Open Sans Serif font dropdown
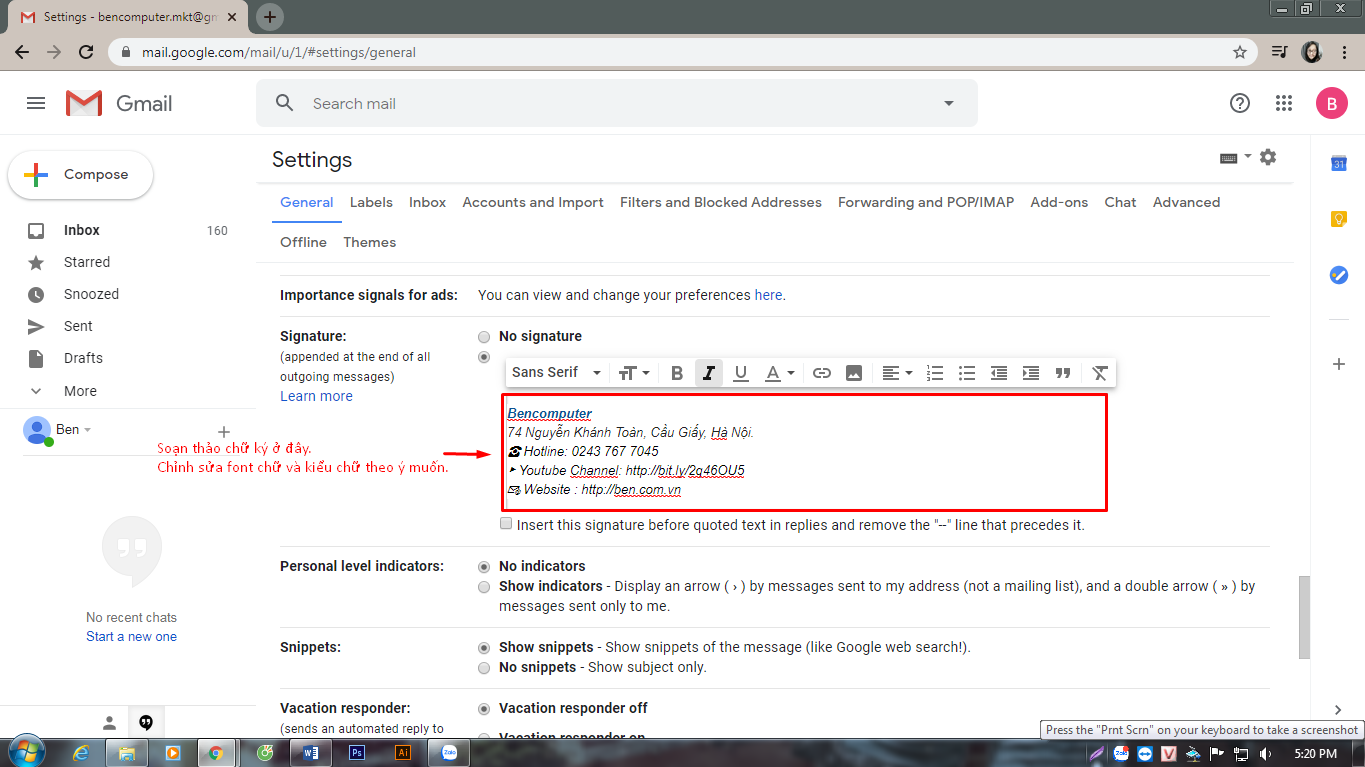The height and width of the screenshot is (767, 1365). click(556, 373)
